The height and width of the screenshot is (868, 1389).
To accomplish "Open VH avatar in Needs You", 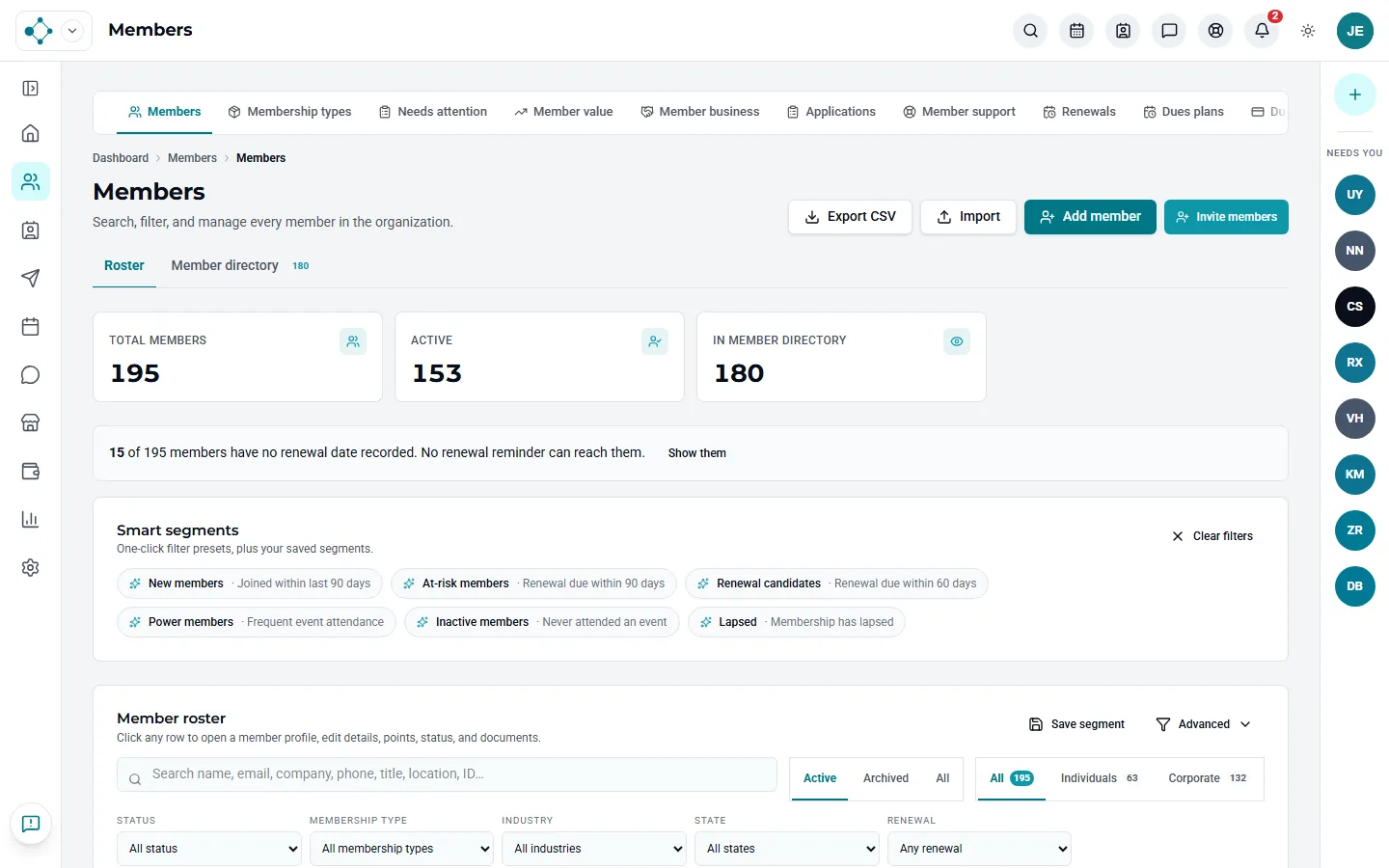I will click(1354, 419).
